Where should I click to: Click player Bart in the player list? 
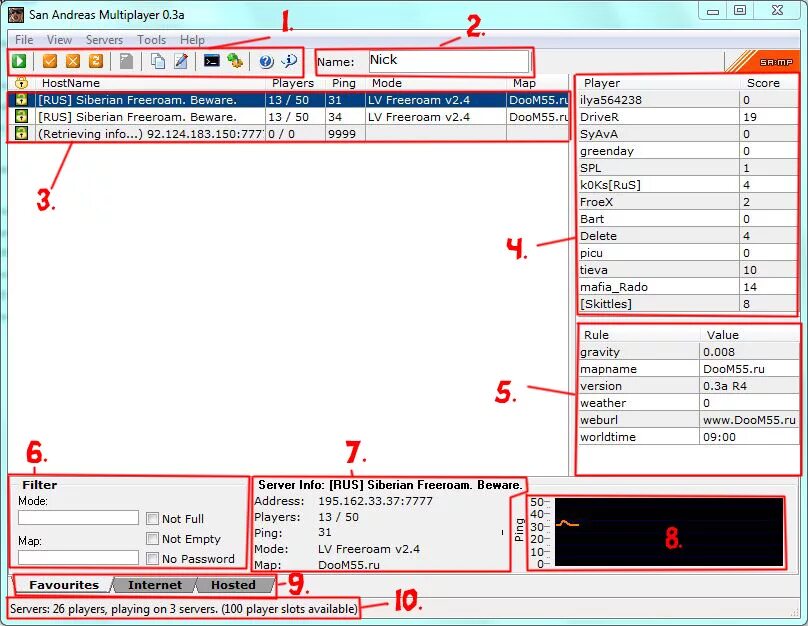pos(688,219)
